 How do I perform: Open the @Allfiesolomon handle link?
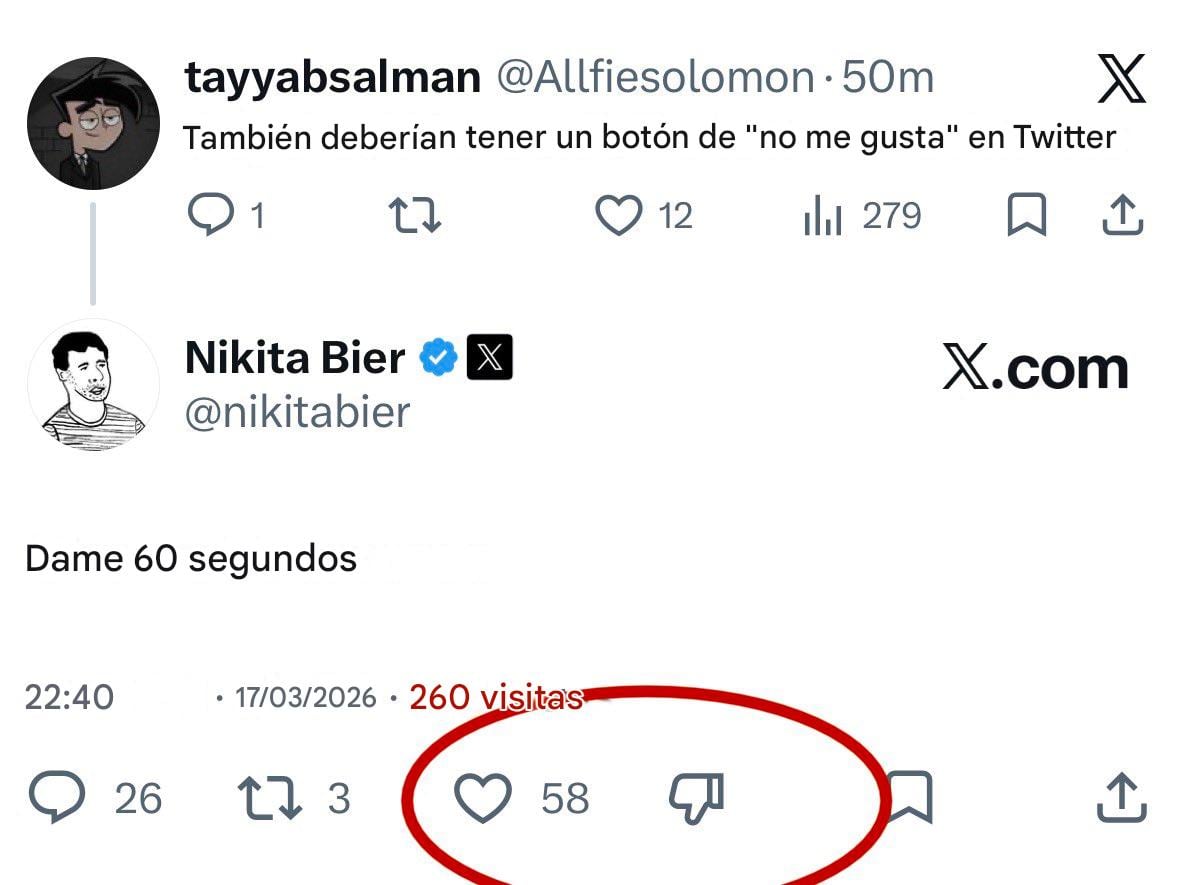[650, 76]
